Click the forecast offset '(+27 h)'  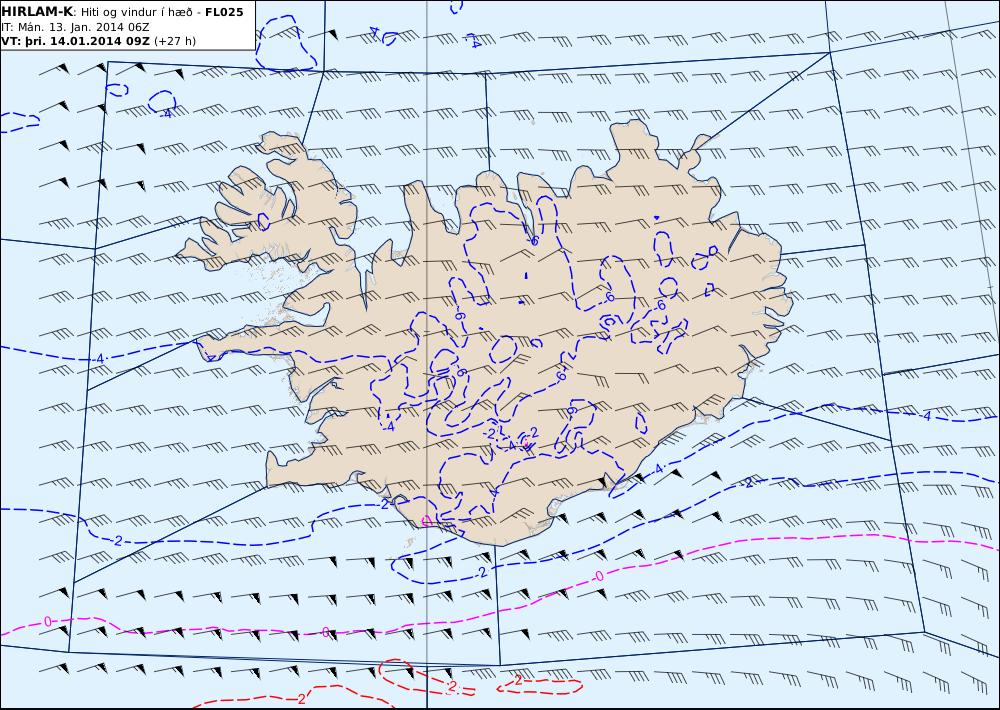[x=175, y=41]
